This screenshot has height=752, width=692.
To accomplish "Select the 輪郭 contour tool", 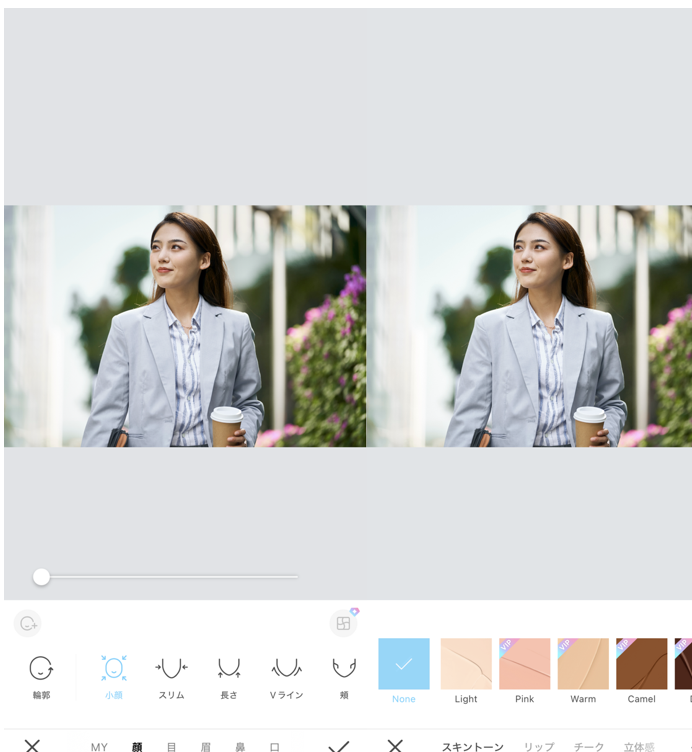I will (40, 675).
